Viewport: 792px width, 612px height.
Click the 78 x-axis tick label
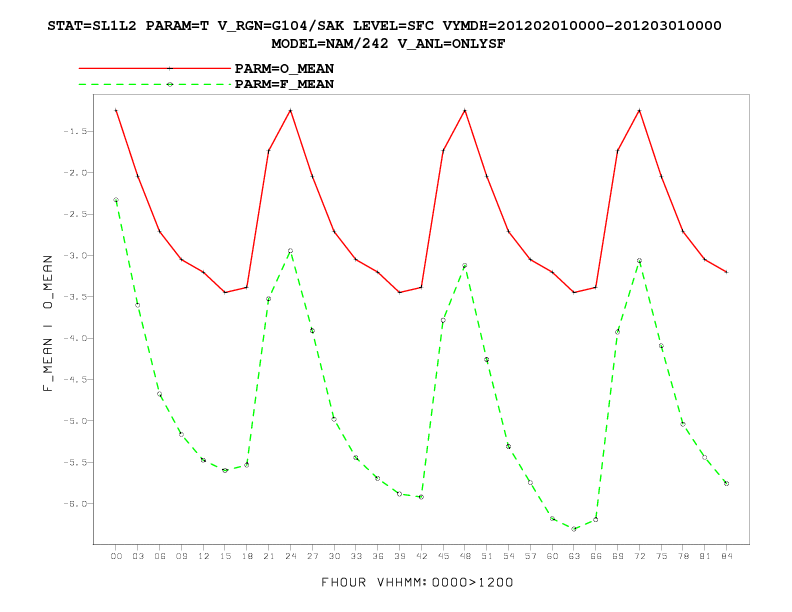[683, 556]
